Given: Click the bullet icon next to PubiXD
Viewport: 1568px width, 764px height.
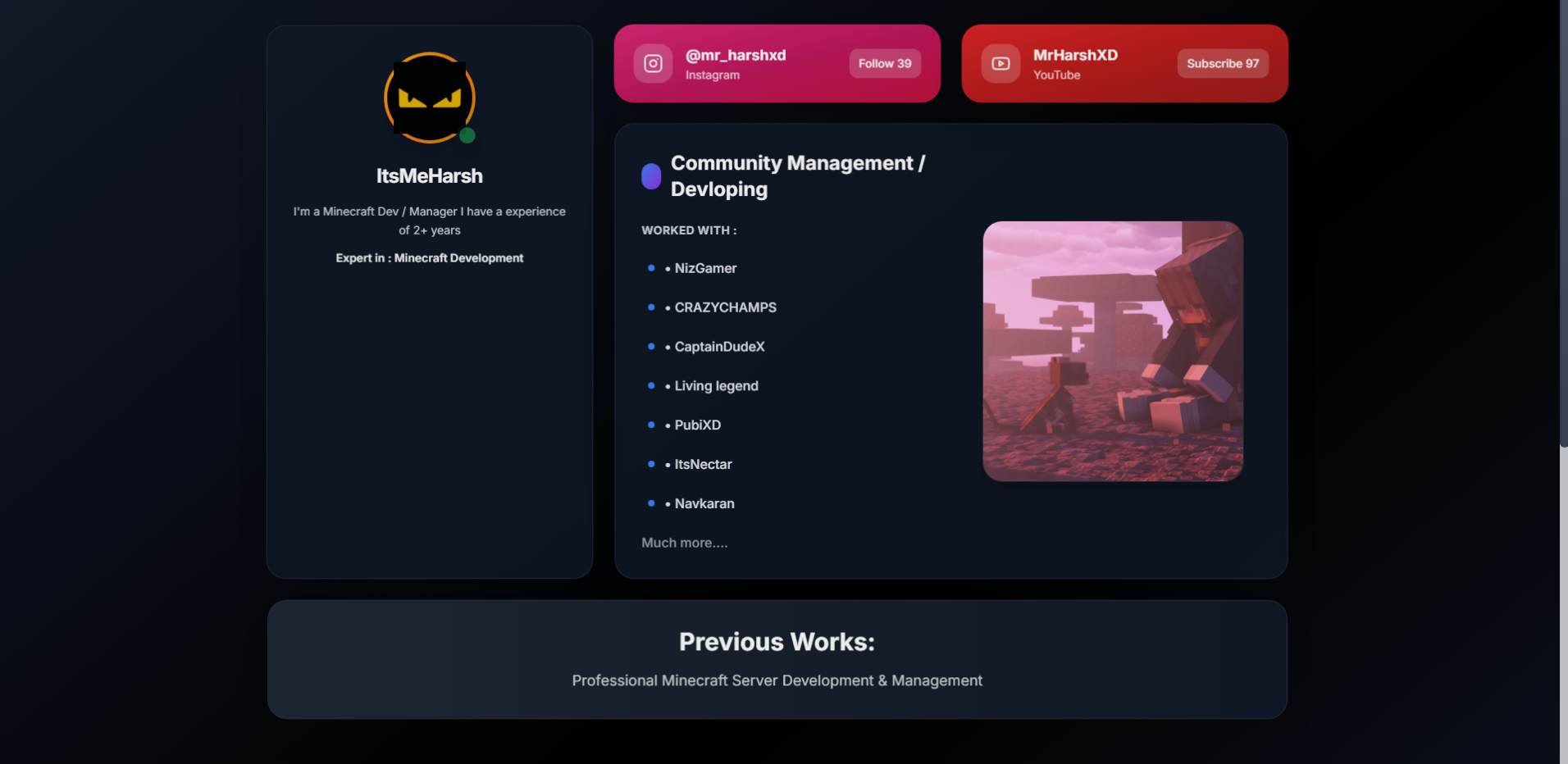Looking at the screenshot, I should click(651, 425).
